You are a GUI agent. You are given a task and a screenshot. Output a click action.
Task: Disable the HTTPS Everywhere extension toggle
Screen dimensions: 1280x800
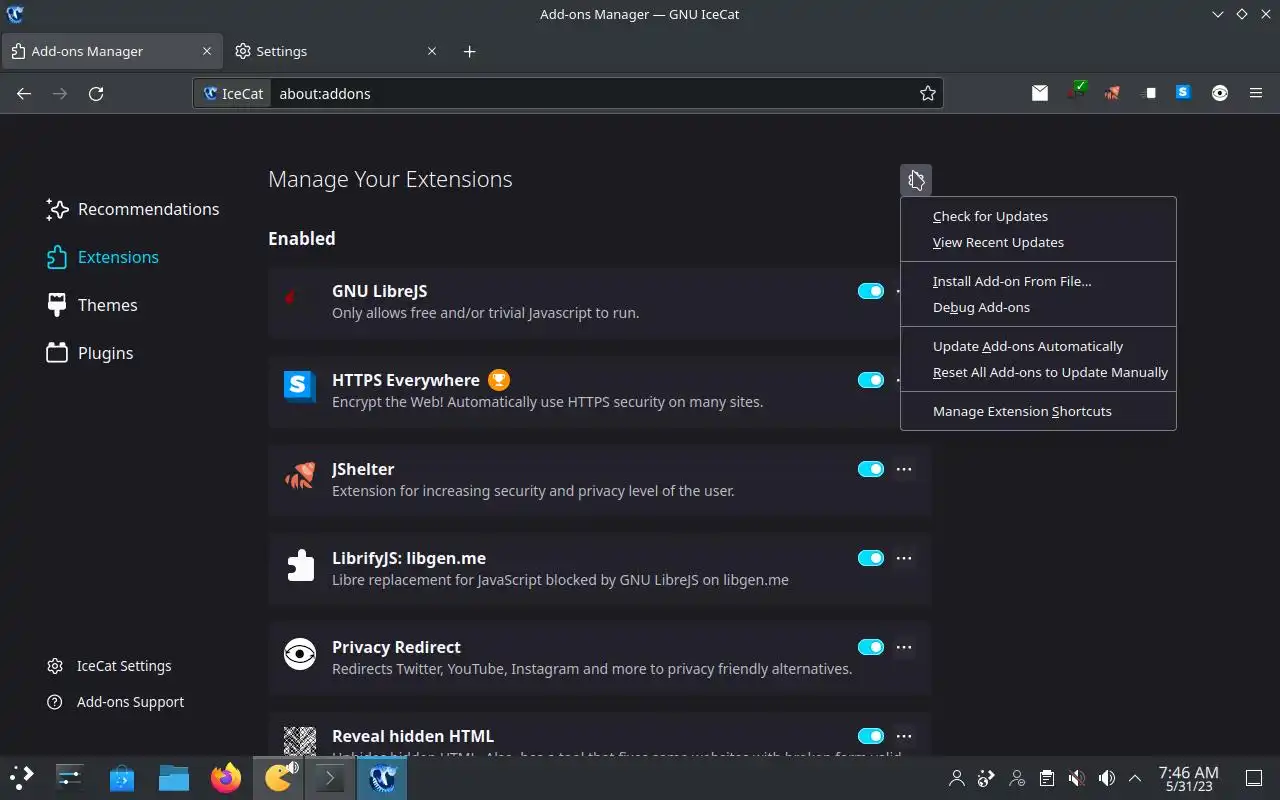click(871, 380)
